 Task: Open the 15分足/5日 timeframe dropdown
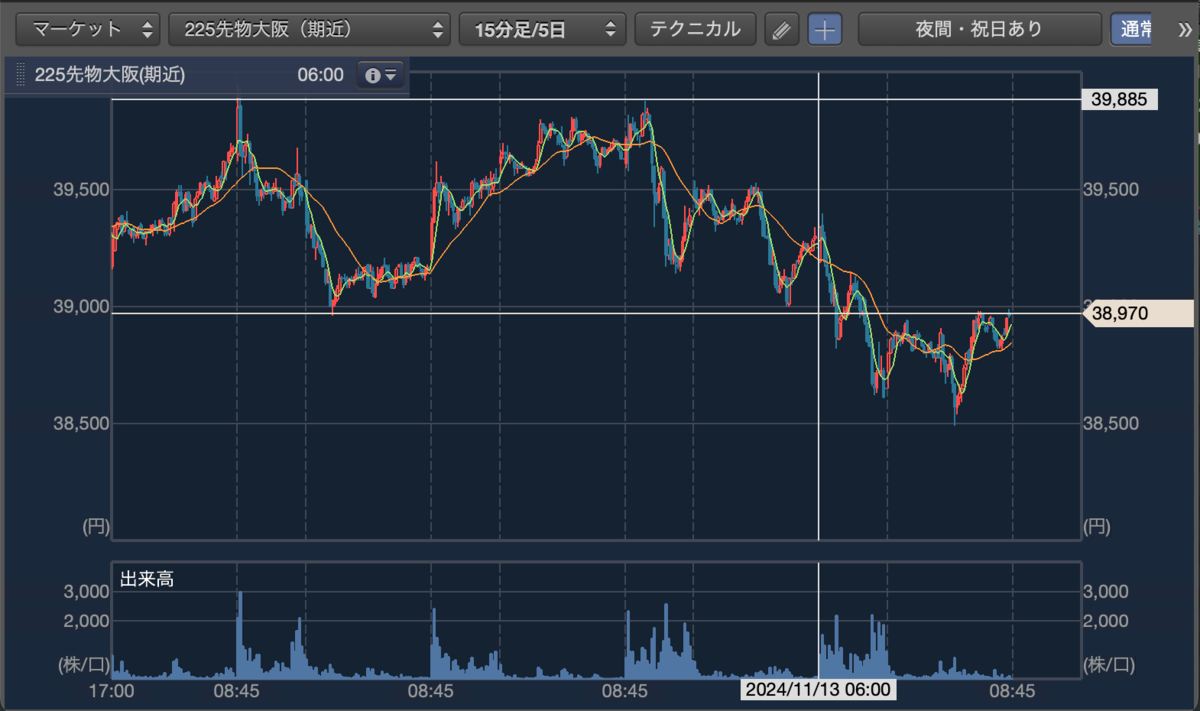click(x=542, y=29)
